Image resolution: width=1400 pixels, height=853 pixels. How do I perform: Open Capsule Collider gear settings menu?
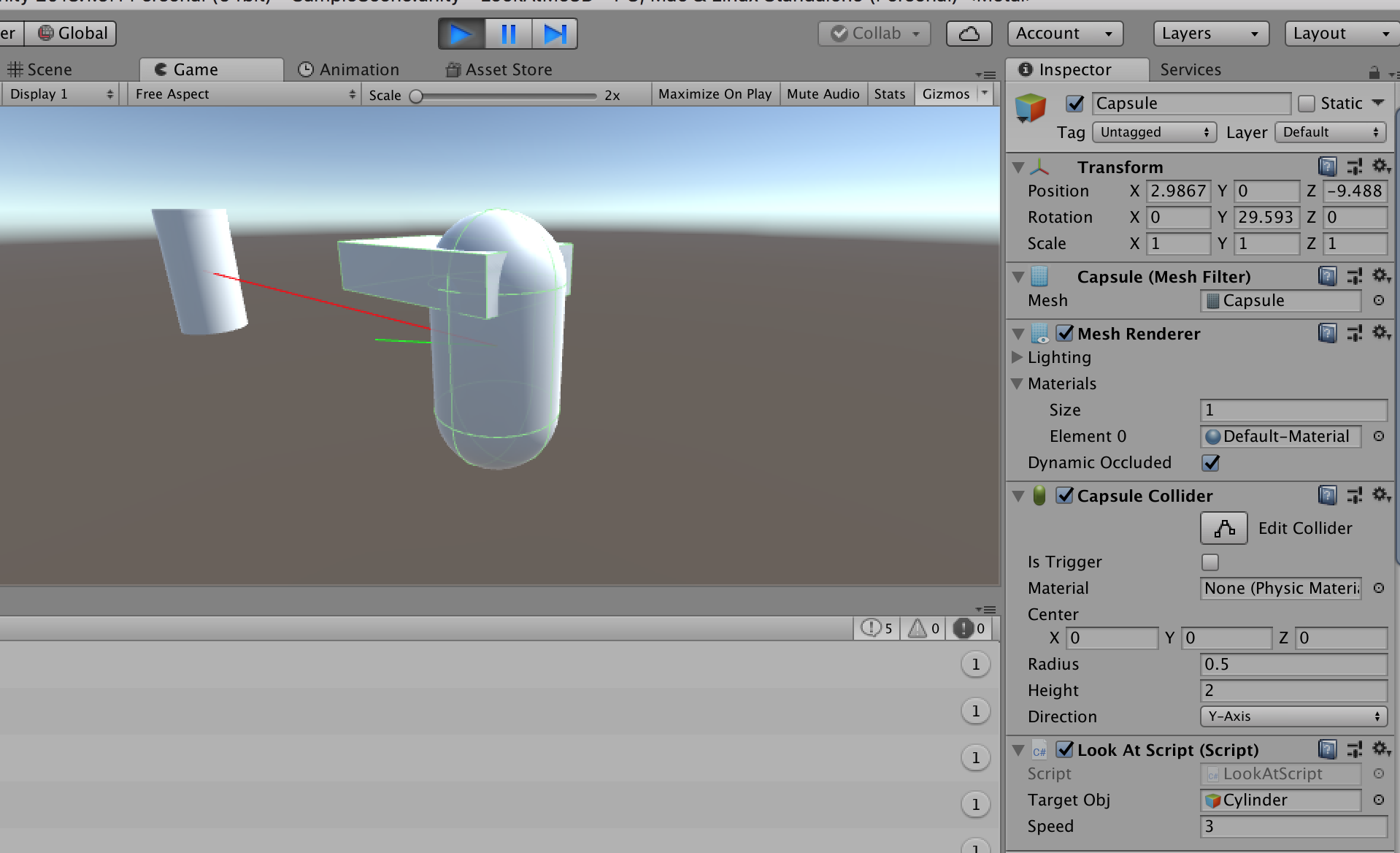(1380, 494)
